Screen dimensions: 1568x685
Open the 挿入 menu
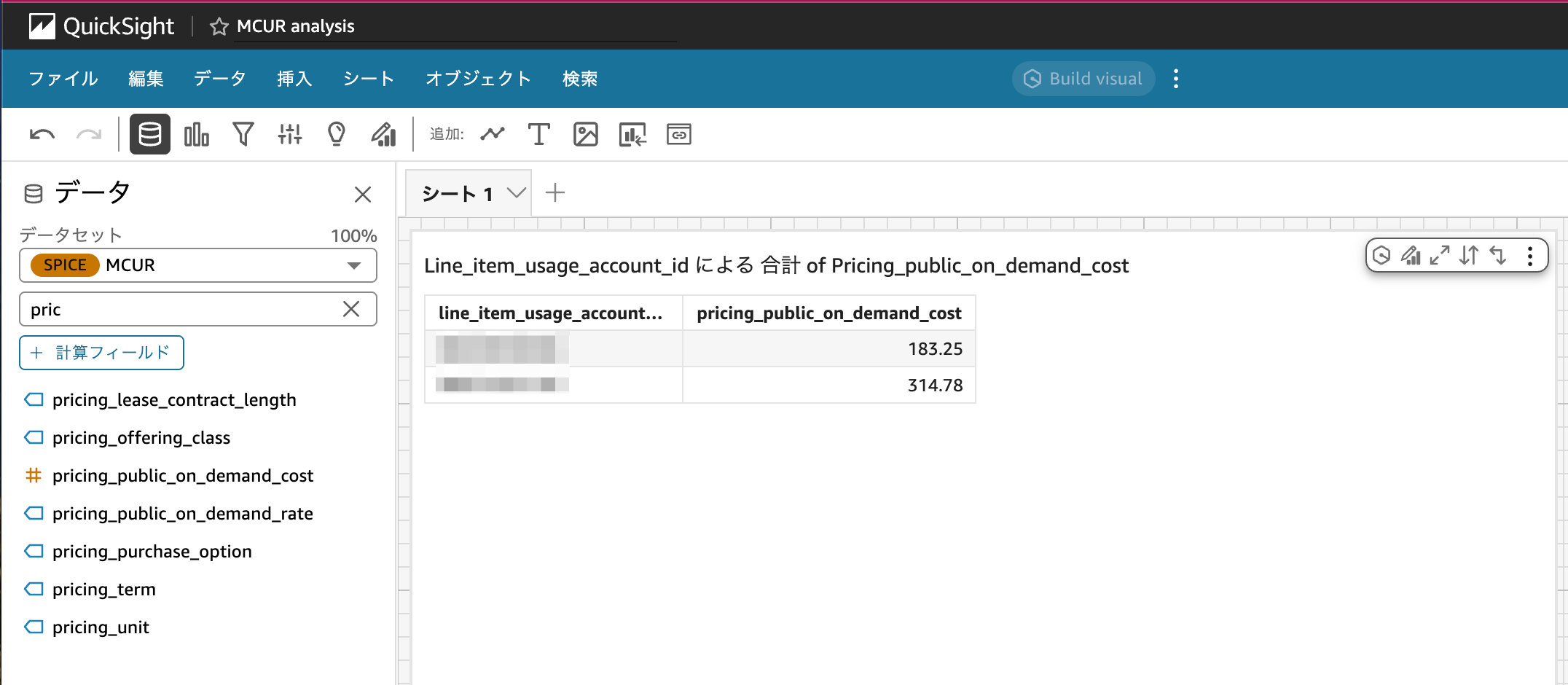[294, 79]
